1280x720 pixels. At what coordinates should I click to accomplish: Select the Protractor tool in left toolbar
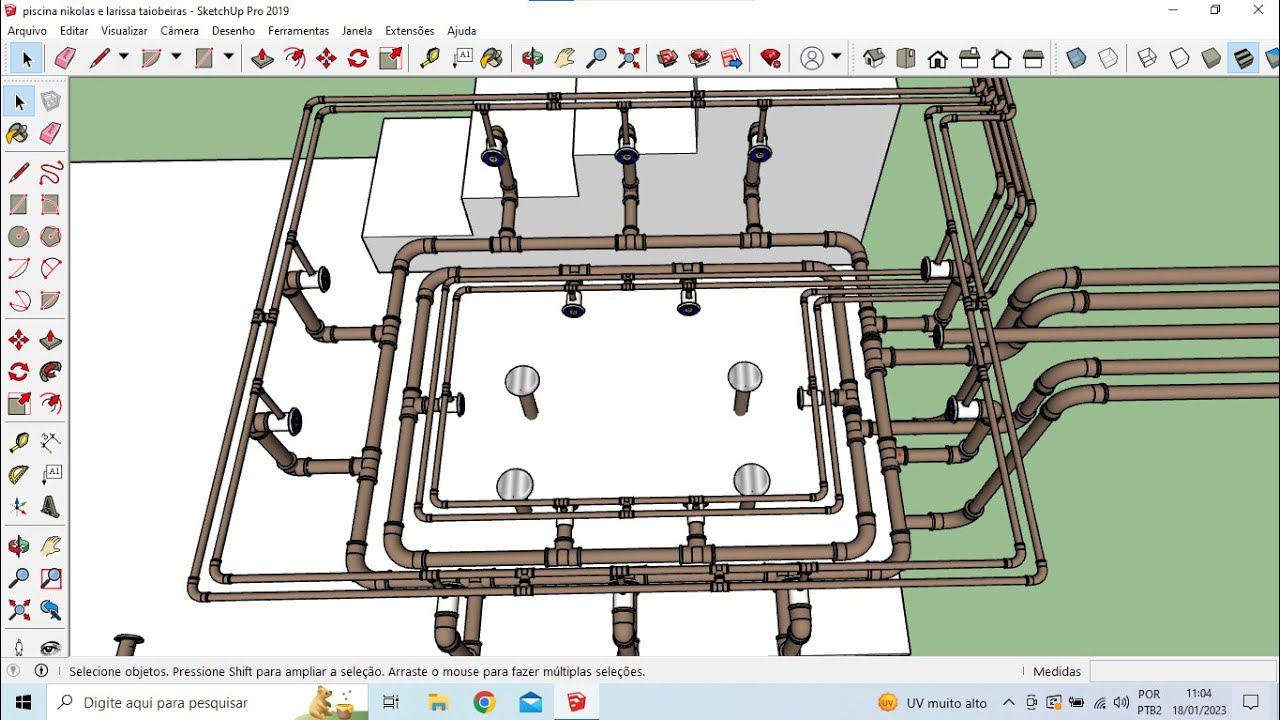19,475
